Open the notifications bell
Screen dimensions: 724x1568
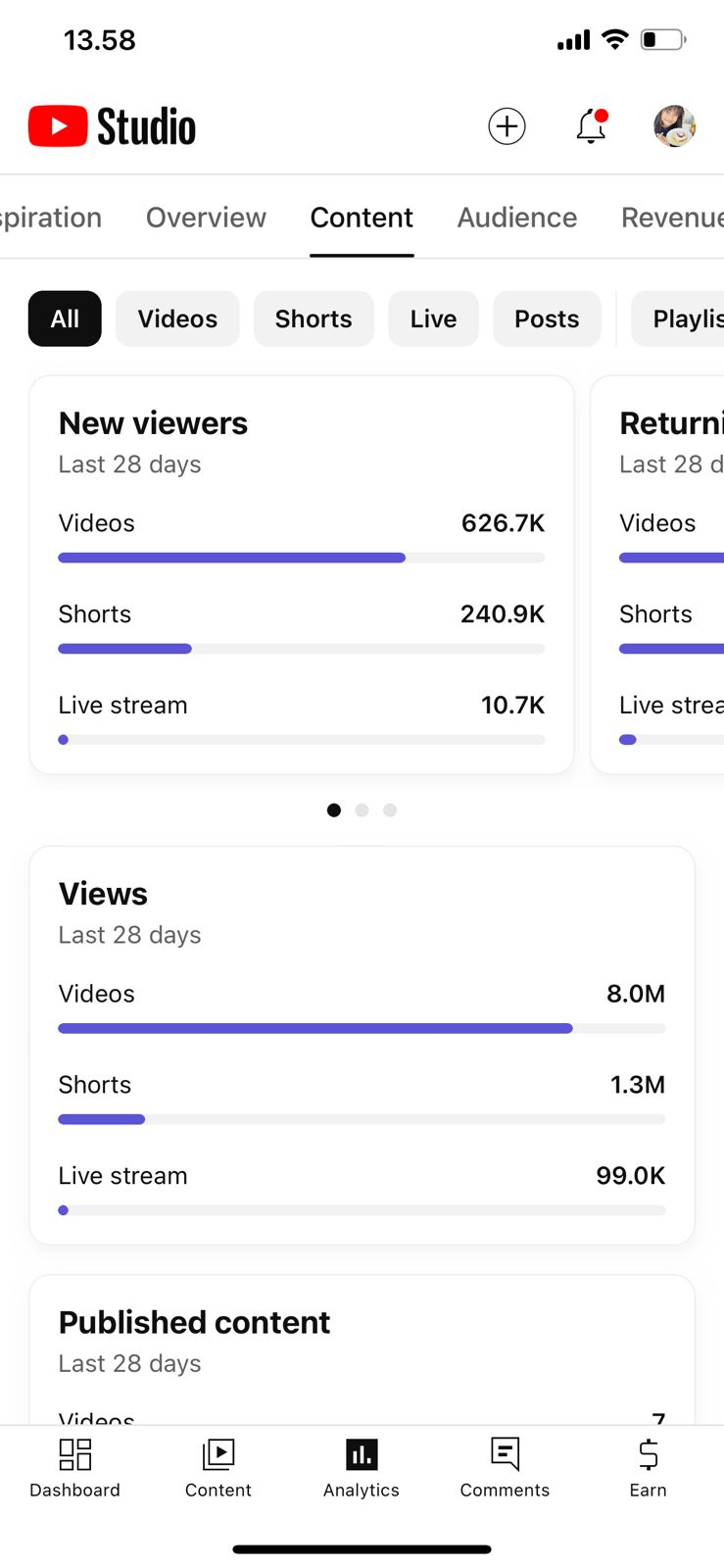point(591,126)
